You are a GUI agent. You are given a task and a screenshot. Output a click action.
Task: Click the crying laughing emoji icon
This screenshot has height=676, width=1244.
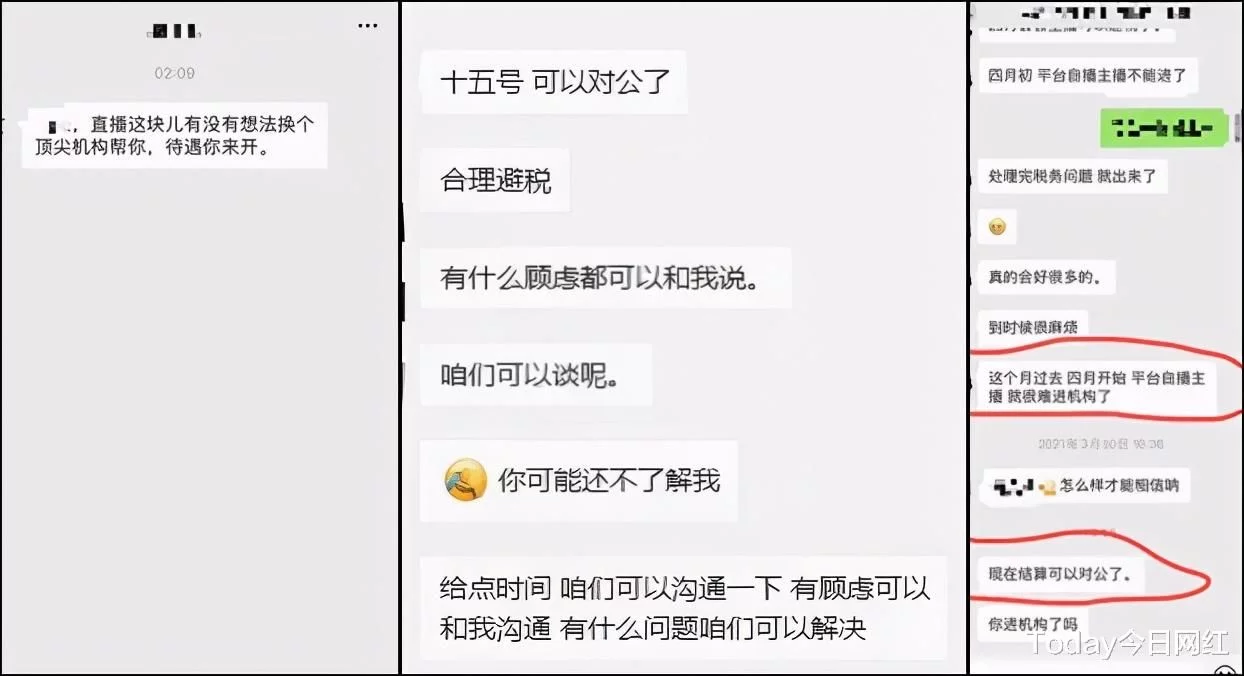point(465,481)
